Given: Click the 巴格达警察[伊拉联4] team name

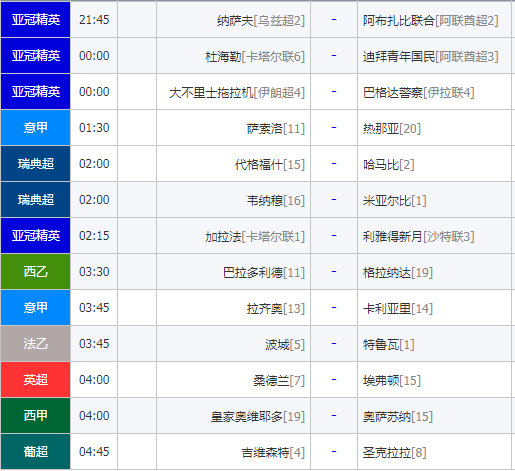Looking at the screenshot, I should coord(418,93).
